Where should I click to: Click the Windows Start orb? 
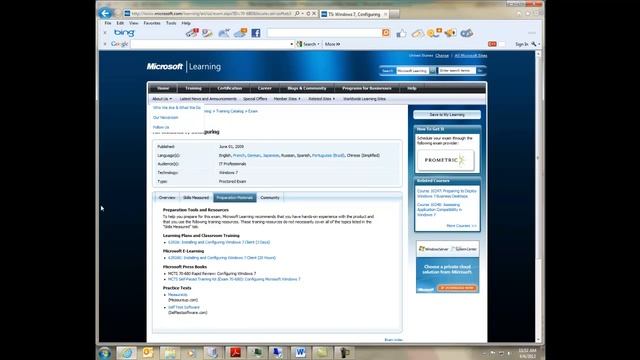point(104,353)
